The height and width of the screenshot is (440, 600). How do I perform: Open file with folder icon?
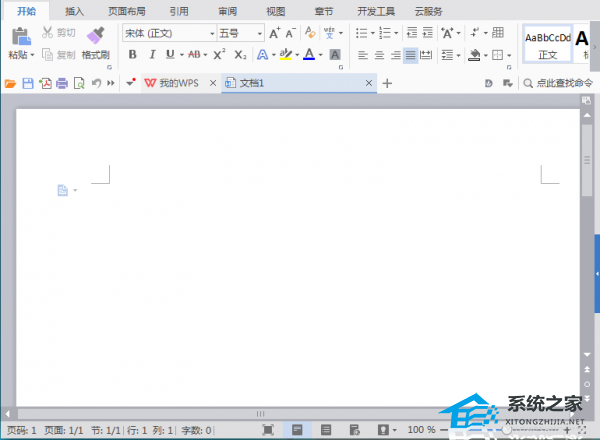coord(10,83)
